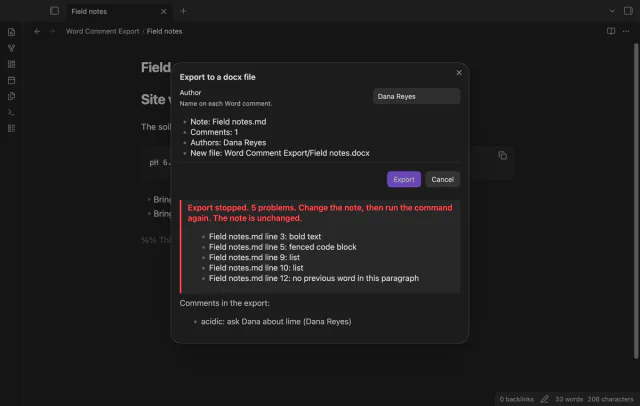Open more options three-dots menu
The width and height of the screenshot is (640, 406).
[x=626, y=31]
